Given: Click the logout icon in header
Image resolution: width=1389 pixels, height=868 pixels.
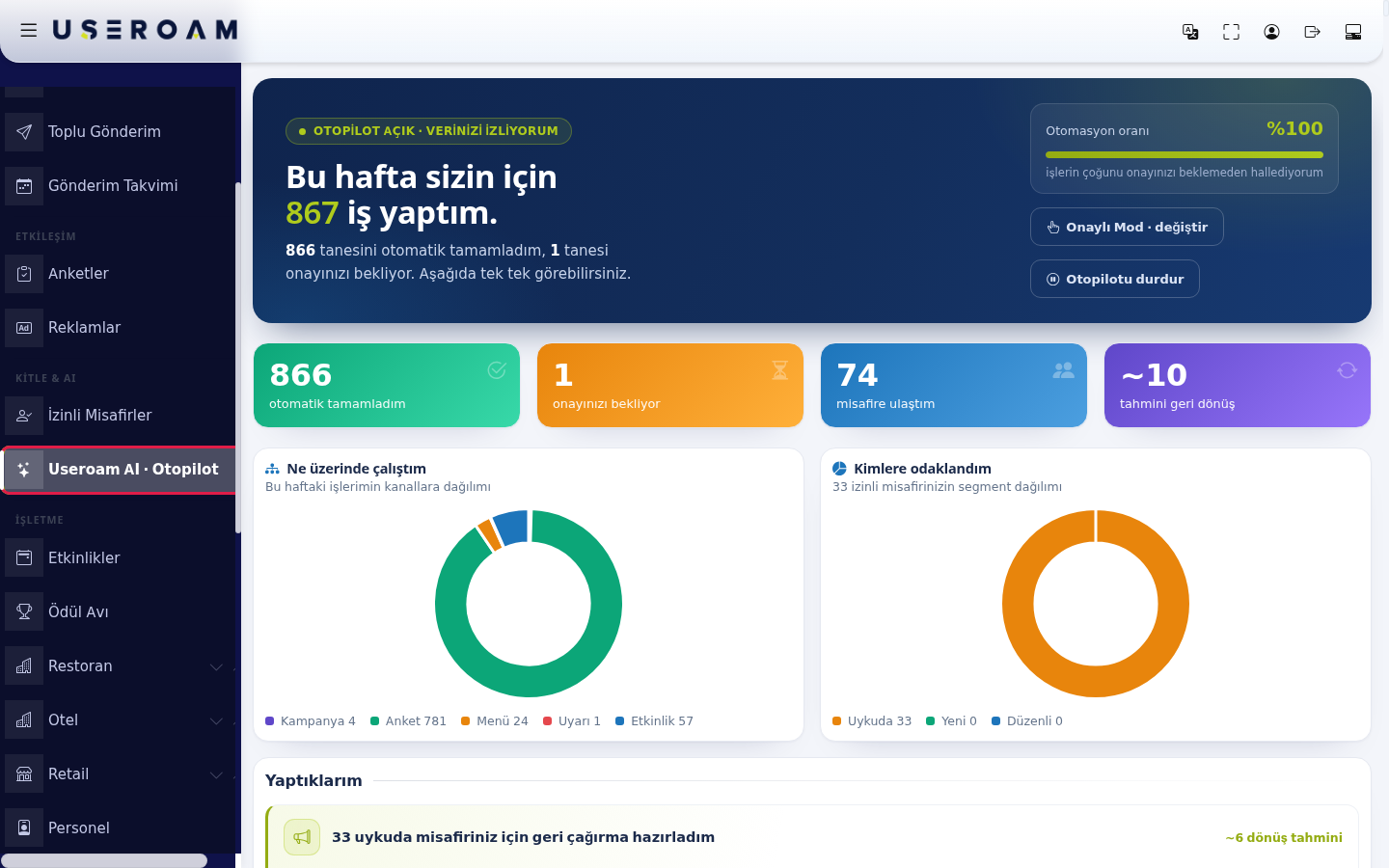Looking at the screenshot, I should [1312, 32].
